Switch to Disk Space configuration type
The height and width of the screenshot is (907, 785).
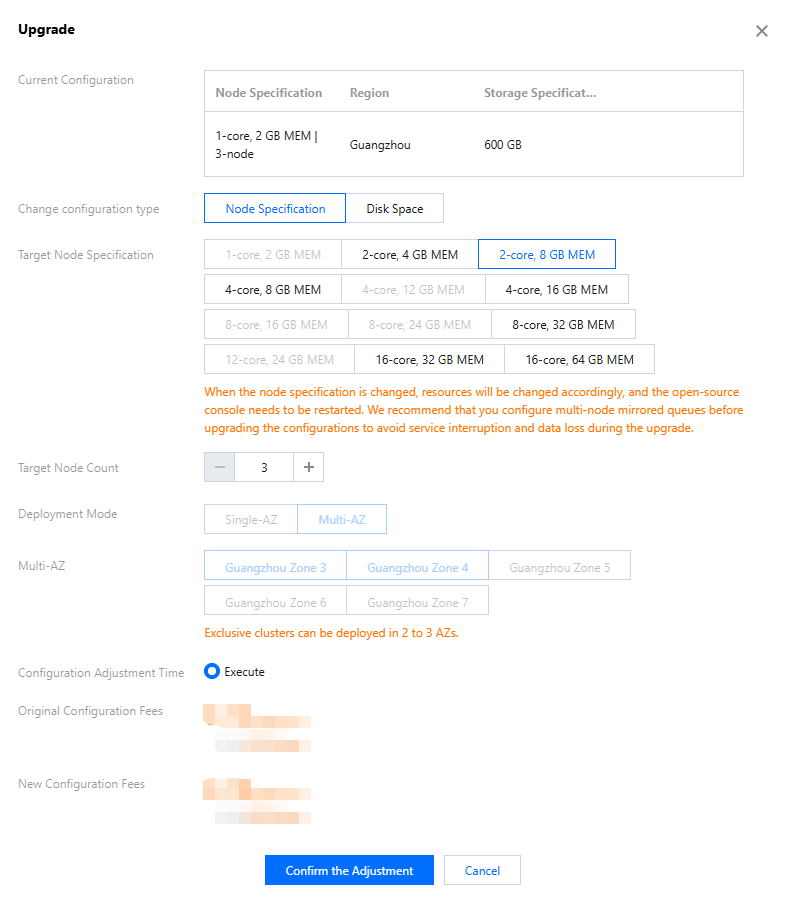[x=394, y=209]
